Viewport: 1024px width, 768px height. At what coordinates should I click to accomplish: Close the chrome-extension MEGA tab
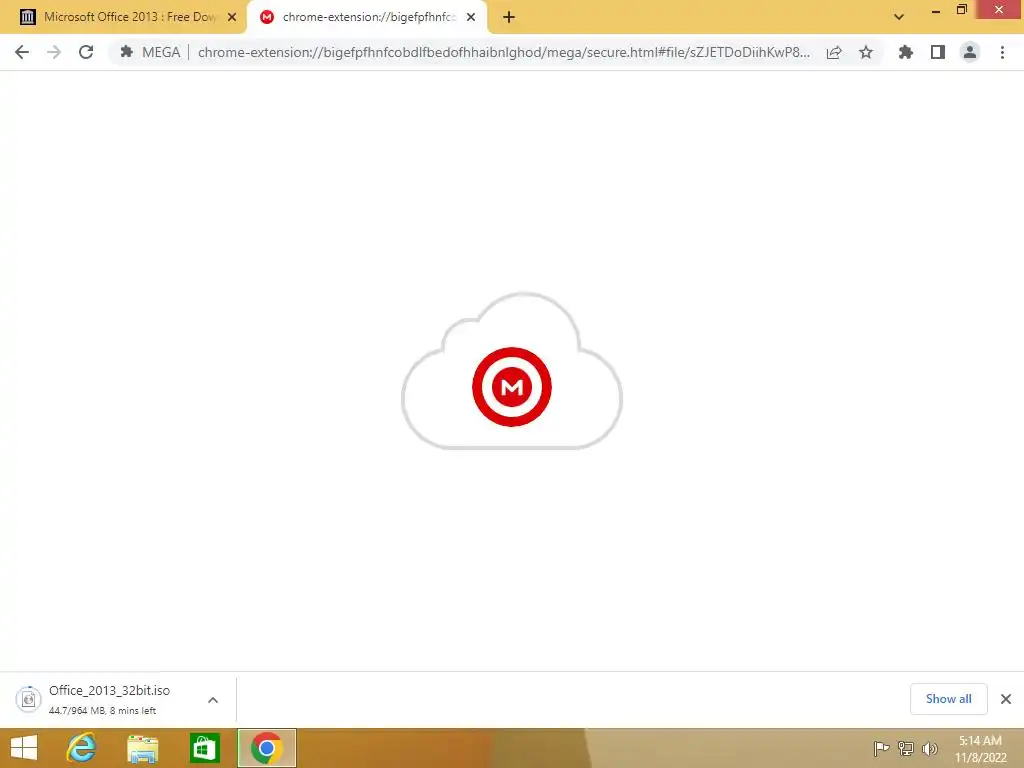pyautogui.click(x=471, y=18)
